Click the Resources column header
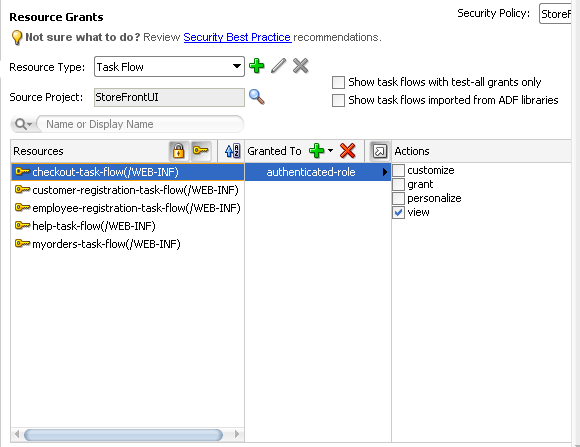580x447 pixels. pyautogui.click(x=38, y=151)
